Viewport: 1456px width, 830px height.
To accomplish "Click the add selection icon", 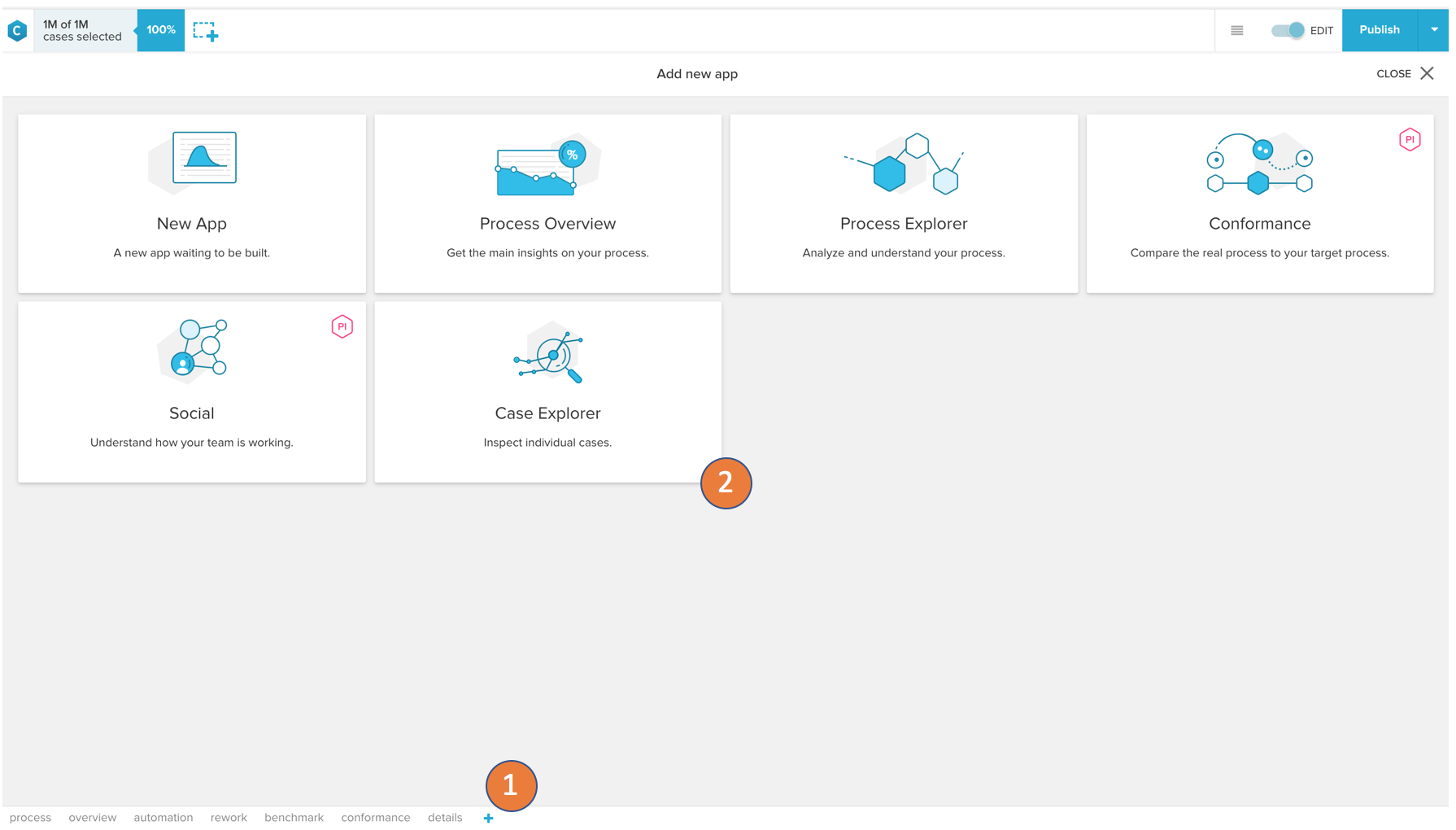I will (x=205, y=32).
